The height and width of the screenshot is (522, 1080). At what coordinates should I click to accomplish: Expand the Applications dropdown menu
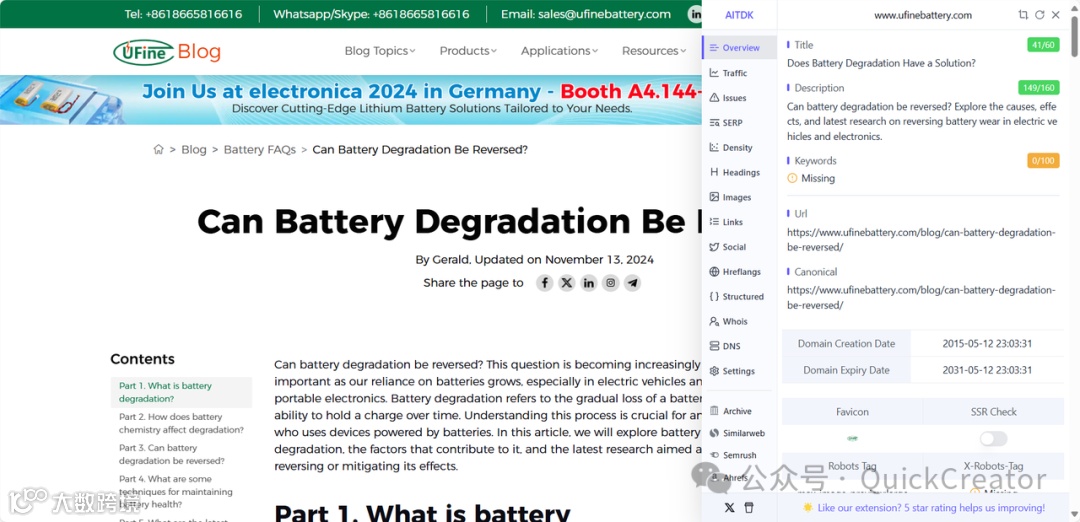pos(559,50)
